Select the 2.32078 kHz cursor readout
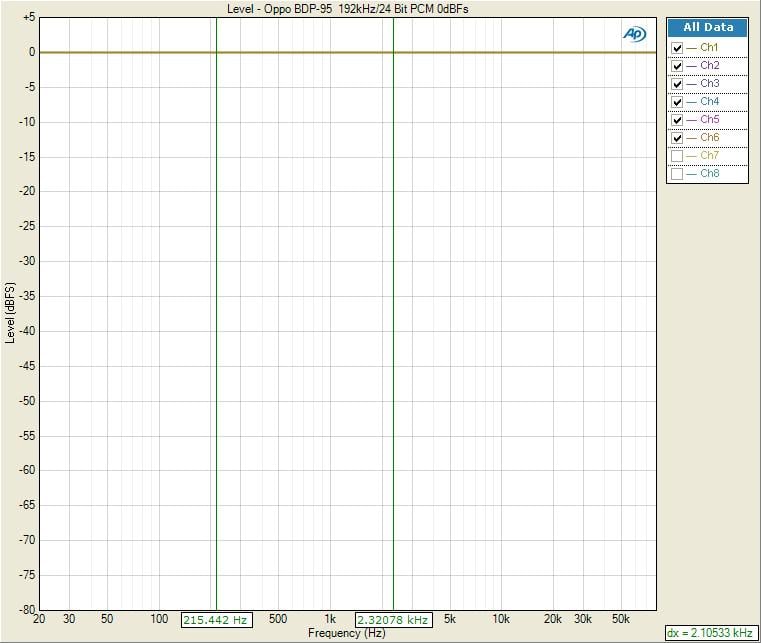 tap(394, 620)
